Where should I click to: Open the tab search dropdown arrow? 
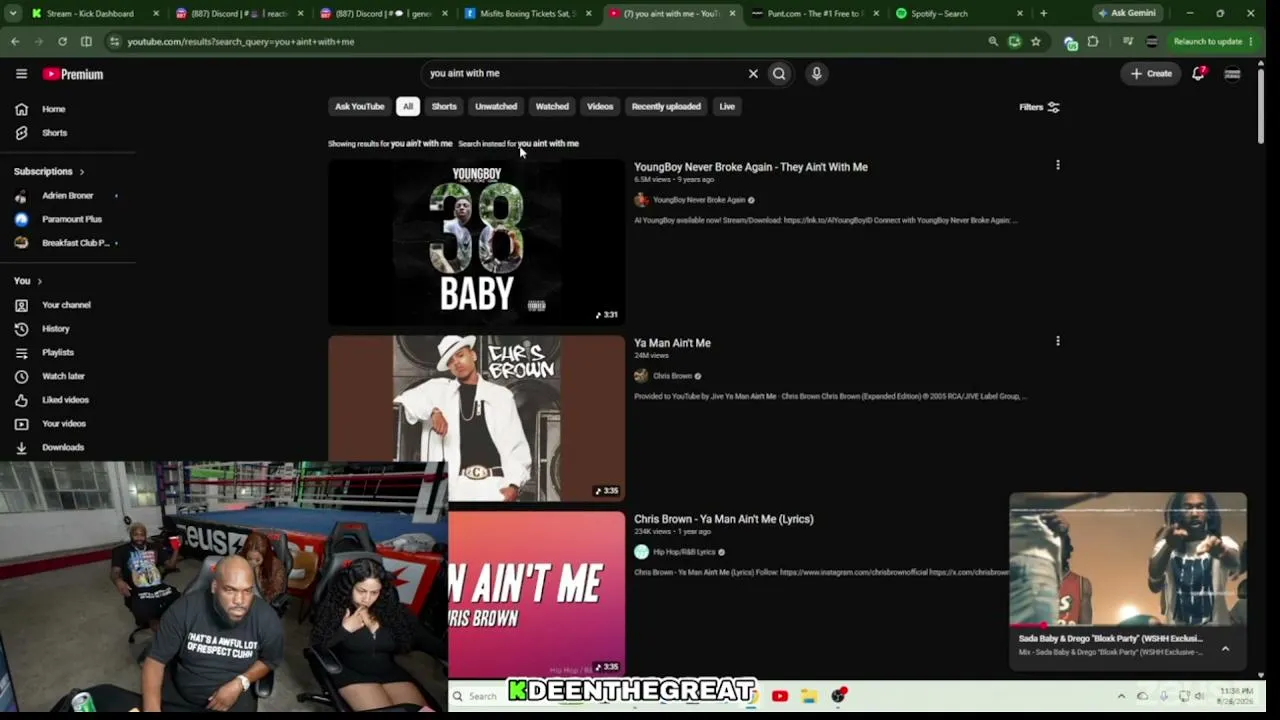[x=14, y=14]
